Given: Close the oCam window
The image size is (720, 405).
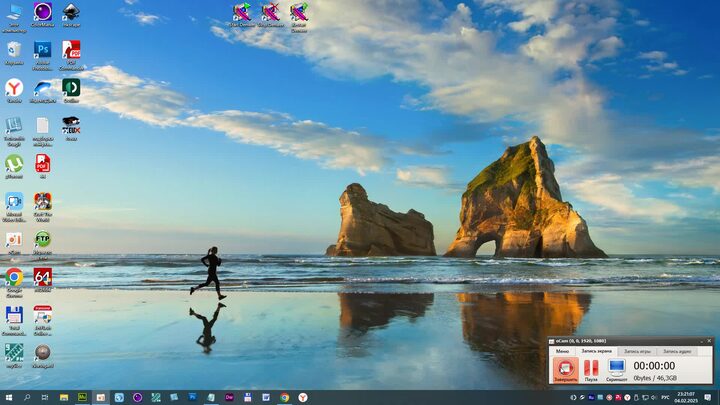Looking at the screenshot, I should click(x=709, y=341).
